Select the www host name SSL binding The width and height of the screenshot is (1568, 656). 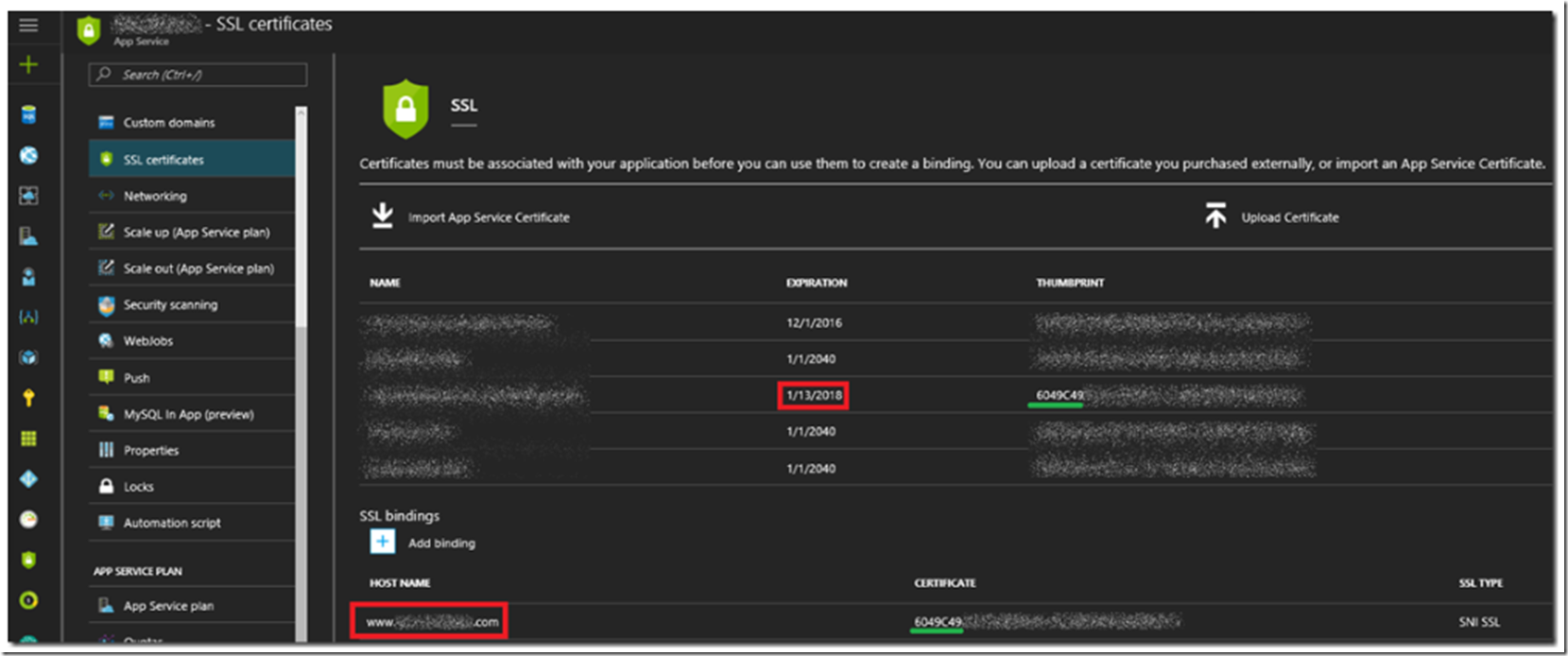click(431, 622)
